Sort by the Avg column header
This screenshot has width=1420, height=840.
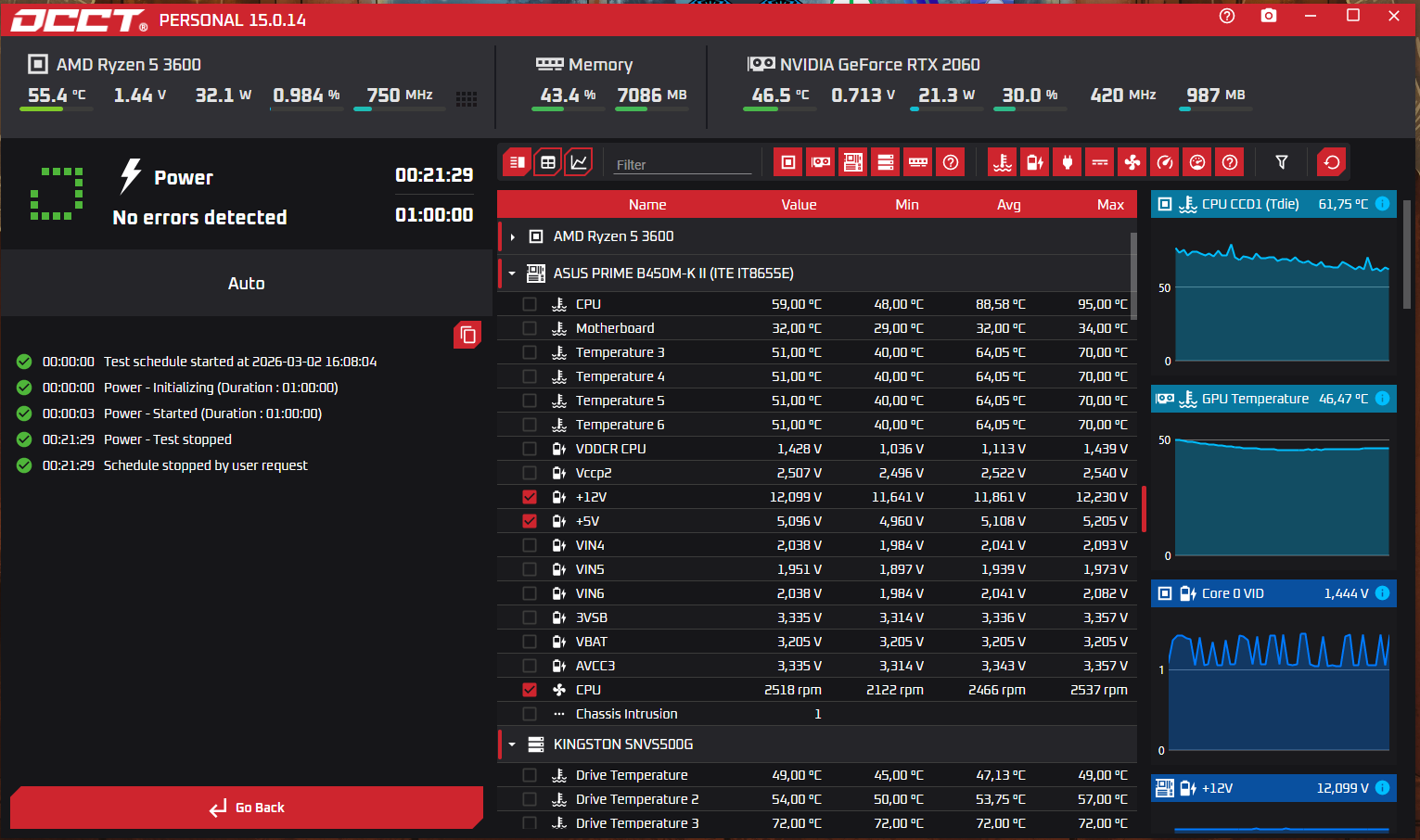pos(1008,205)
